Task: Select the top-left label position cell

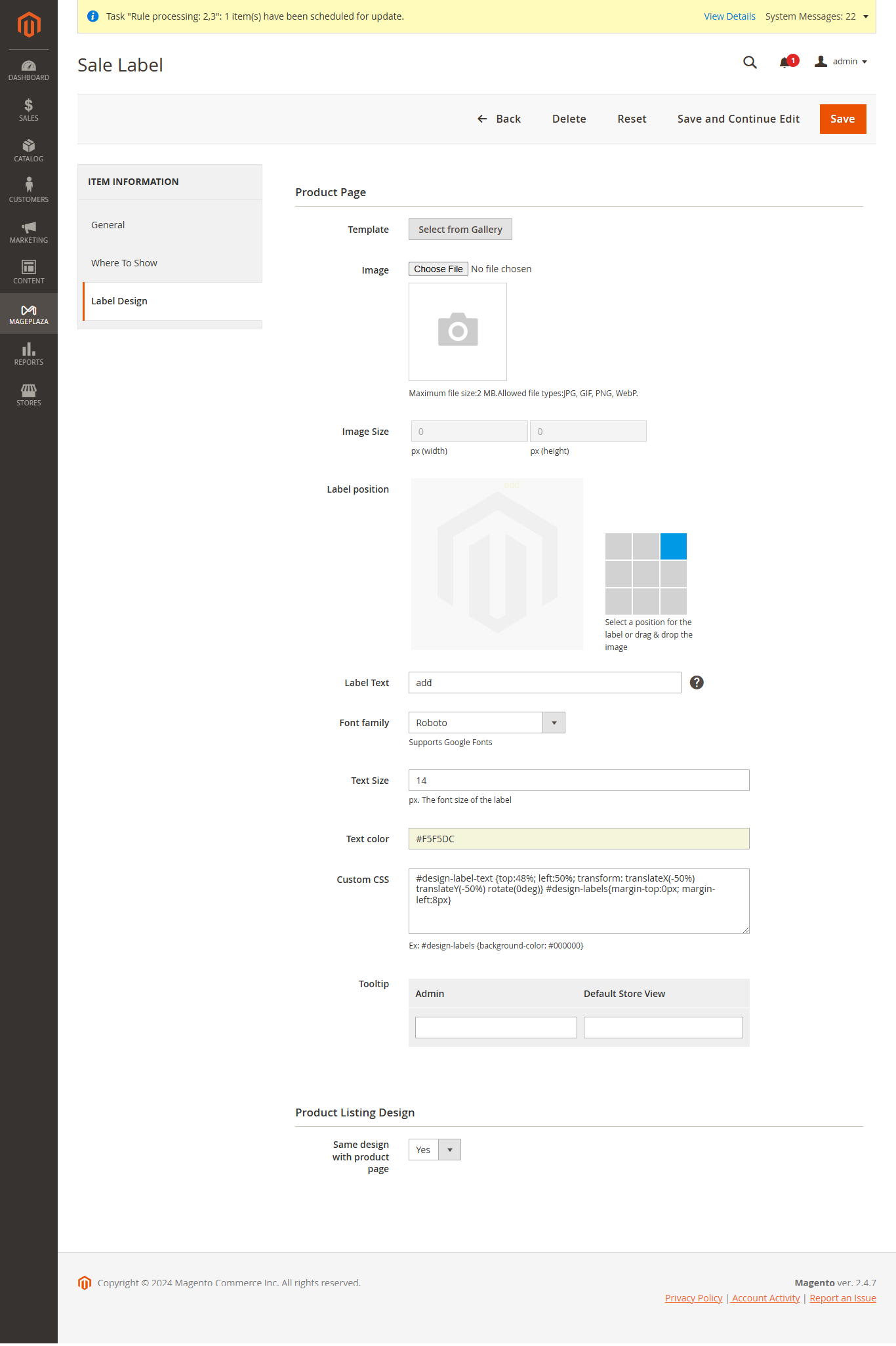Action: pyautogui.click(x=619, y=546)
